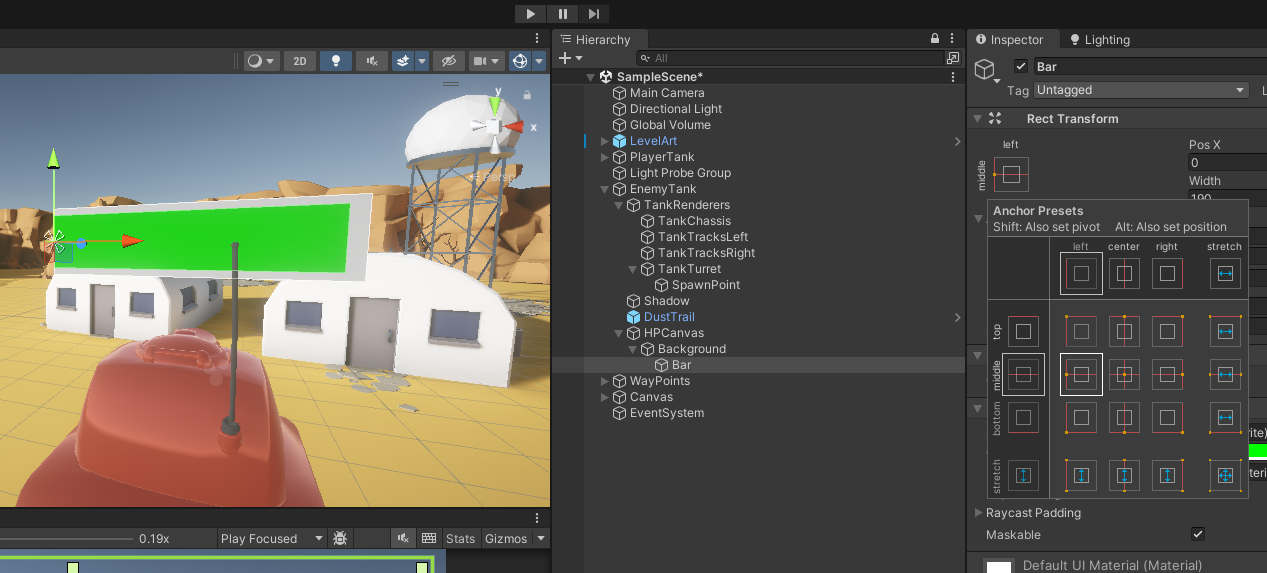Select the bottom-left anchor preset

1081,418
